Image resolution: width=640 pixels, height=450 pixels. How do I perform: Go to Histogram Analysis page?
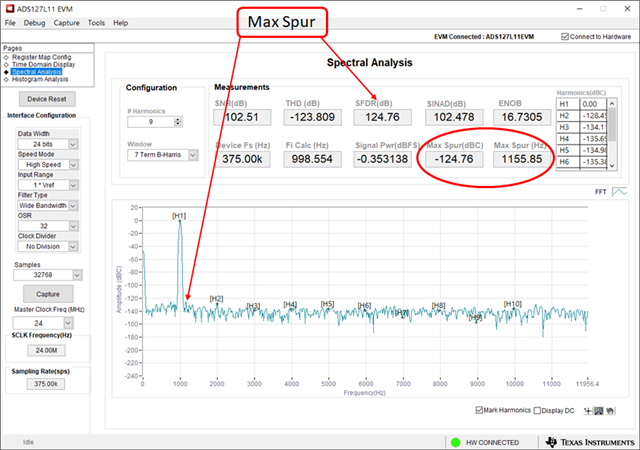40,79
